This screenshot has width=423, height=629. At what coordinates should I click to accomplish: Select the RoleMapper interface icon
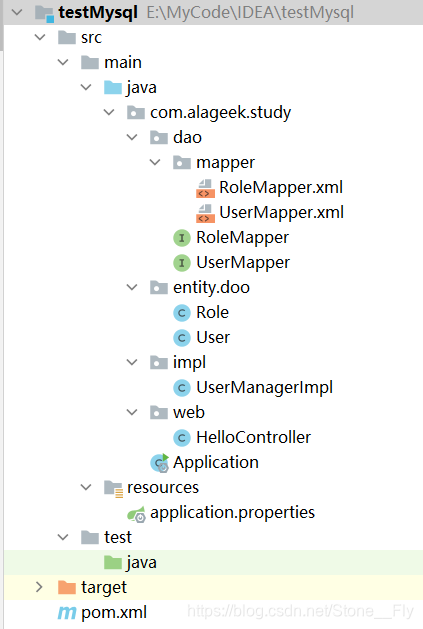coord(182,238)
